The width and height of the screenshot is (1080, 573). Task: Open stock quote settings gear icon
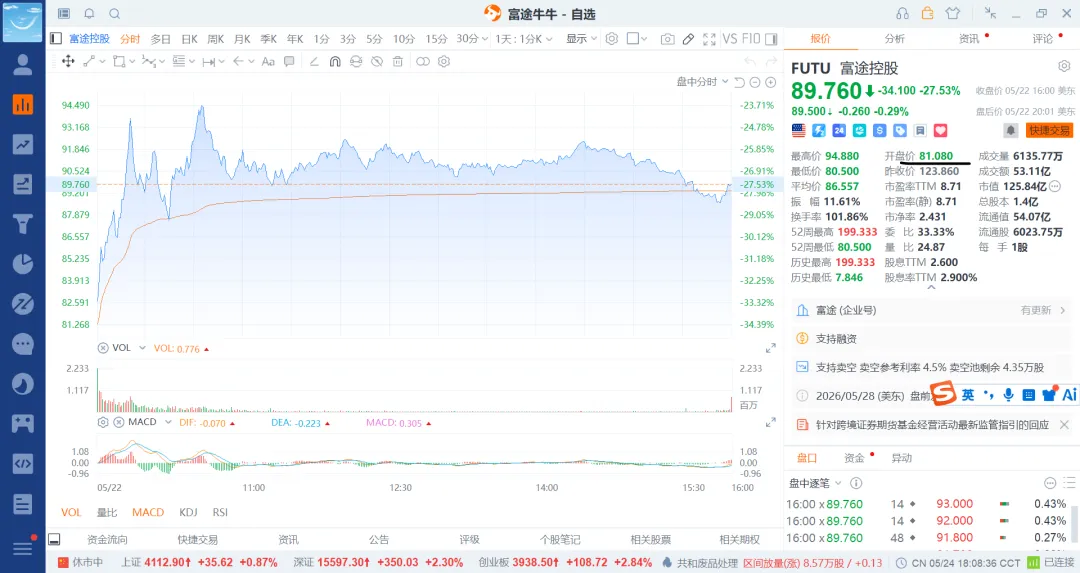pyautogui.click(x=1064, y=66)
